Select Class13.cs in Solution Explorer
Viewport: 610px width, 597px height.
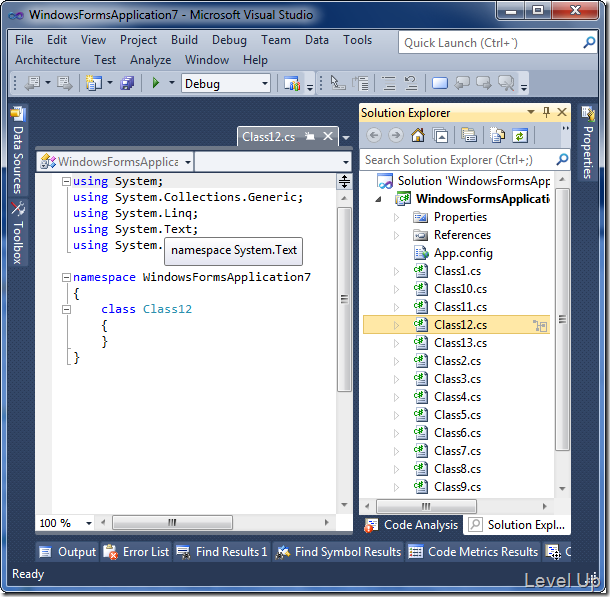(460, 343)
